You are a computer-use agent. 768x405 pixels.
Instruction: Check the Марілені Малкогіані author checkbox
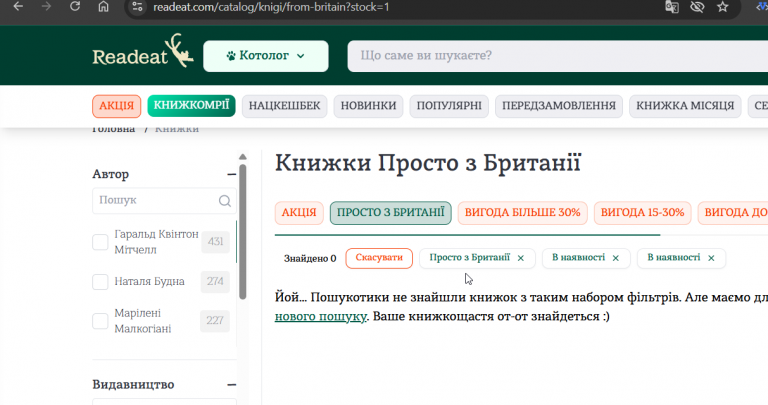click(100, 321)
